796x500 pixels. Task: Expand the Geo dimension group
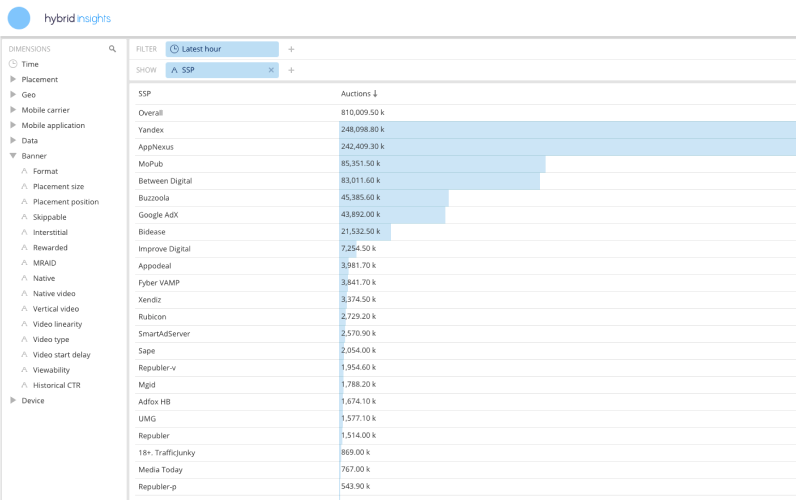(13, 94)
